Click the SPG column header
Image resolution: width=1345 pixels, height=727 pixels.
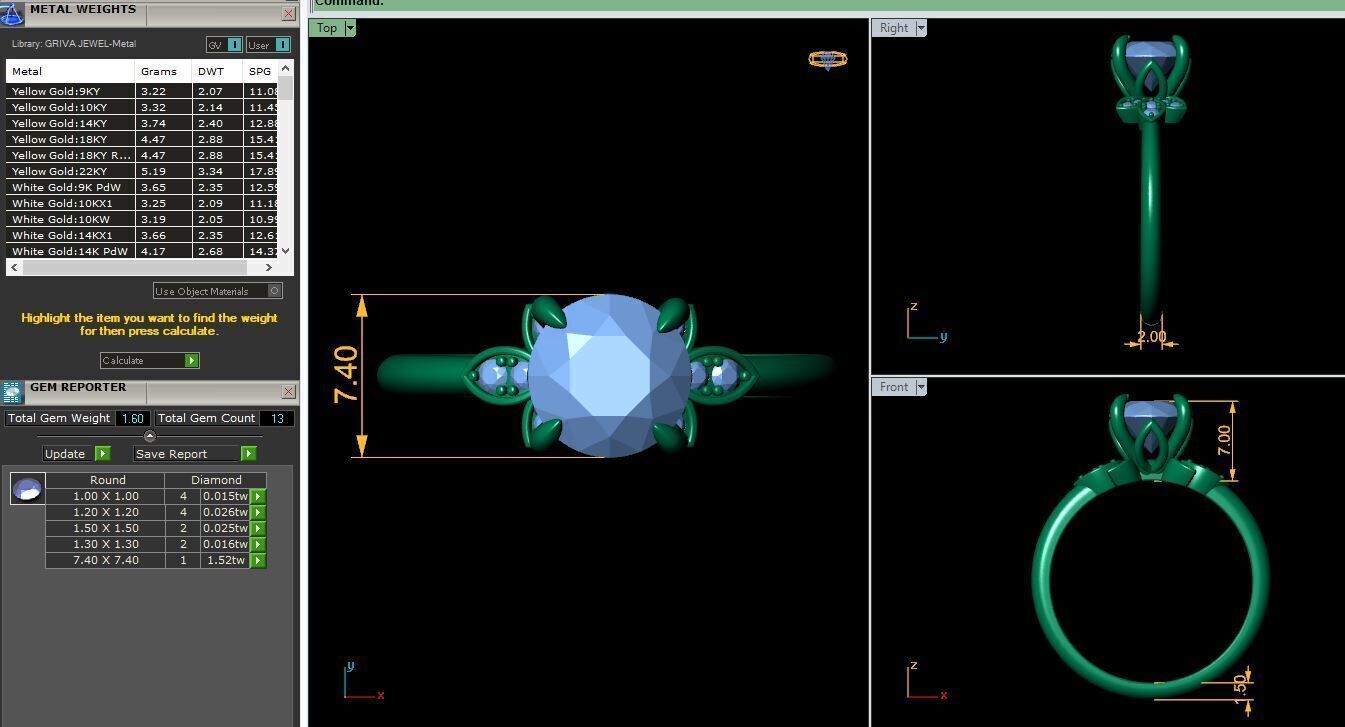[x=260, y=71]
